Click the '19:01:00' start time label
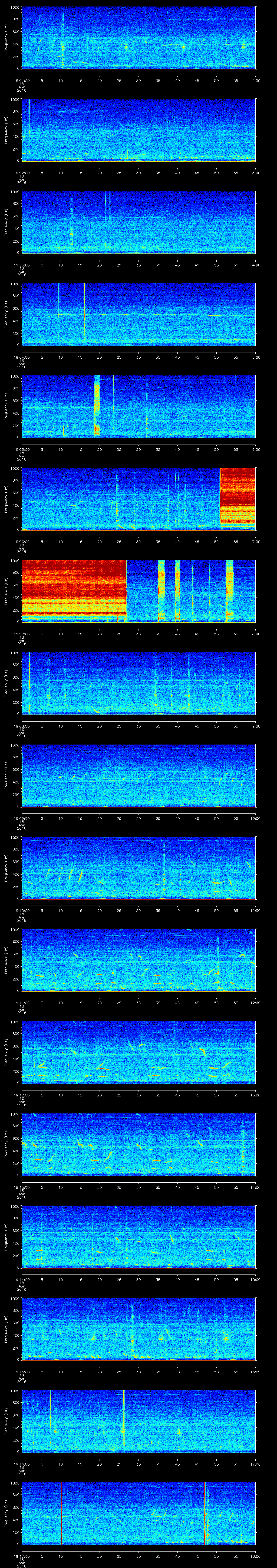This screenshot has width=277, height=1568. 21,80
